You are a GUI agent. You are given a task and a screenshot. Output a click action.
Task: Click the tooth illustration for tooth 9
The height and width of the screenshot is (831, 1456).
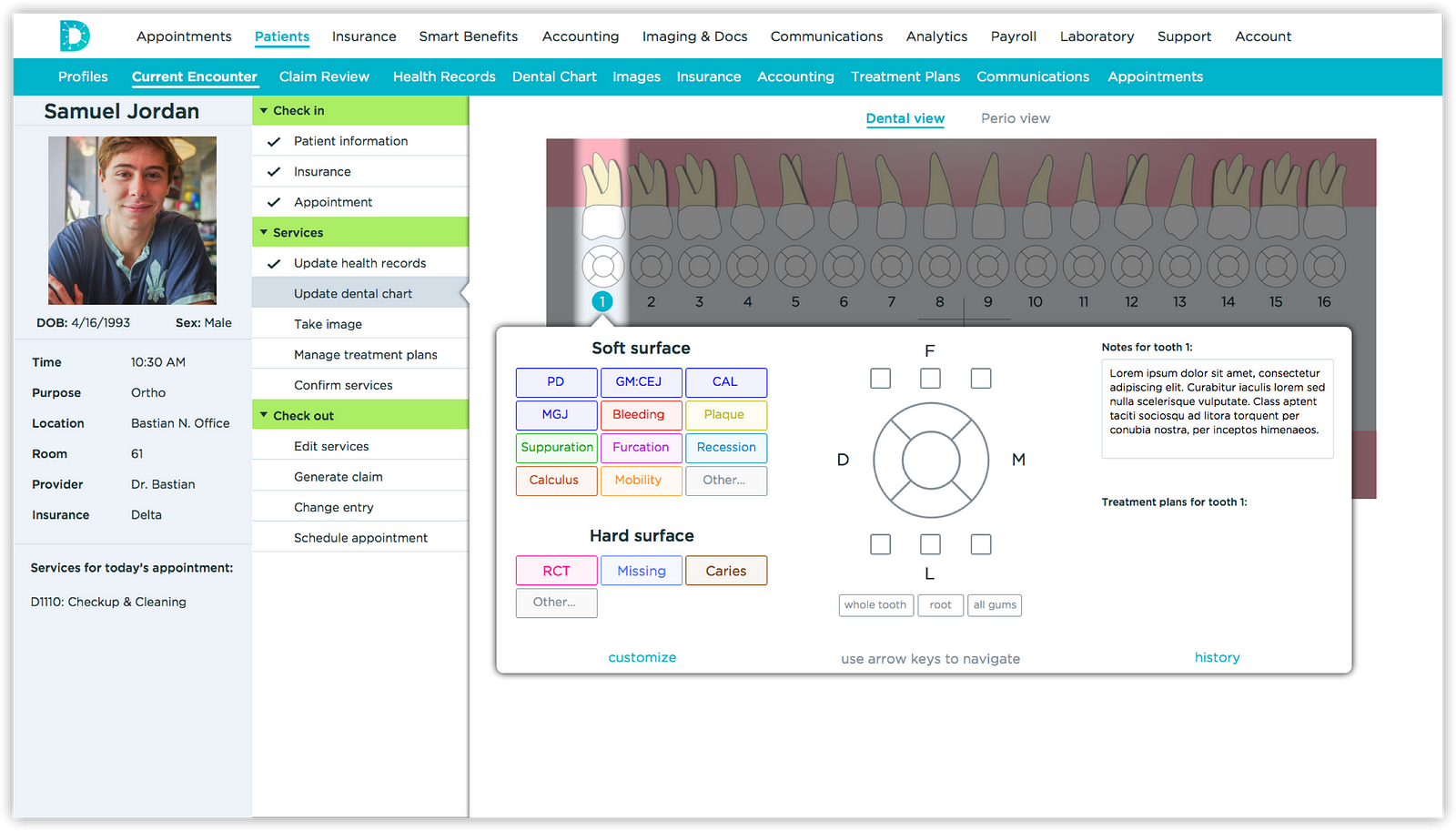(987, 195)
